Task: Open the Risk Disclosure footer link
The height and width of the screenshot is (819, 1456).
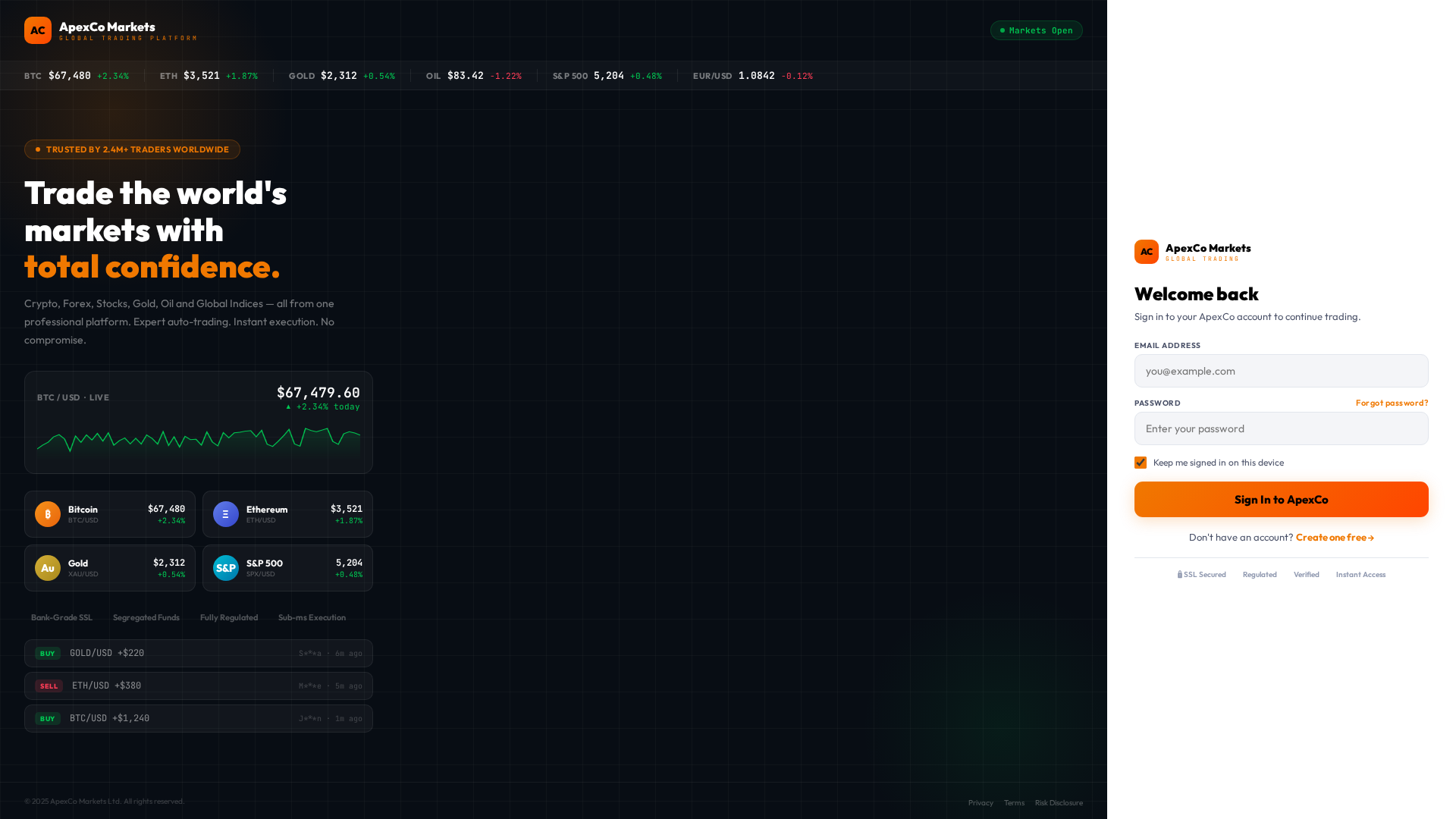Action: click(x=1059, y=802)
